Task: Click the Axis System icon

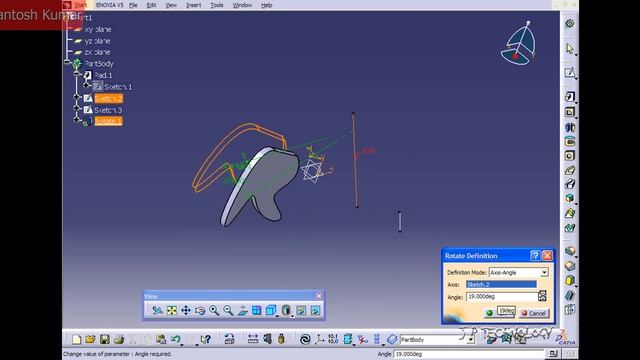Action: [x=319, y=339]
